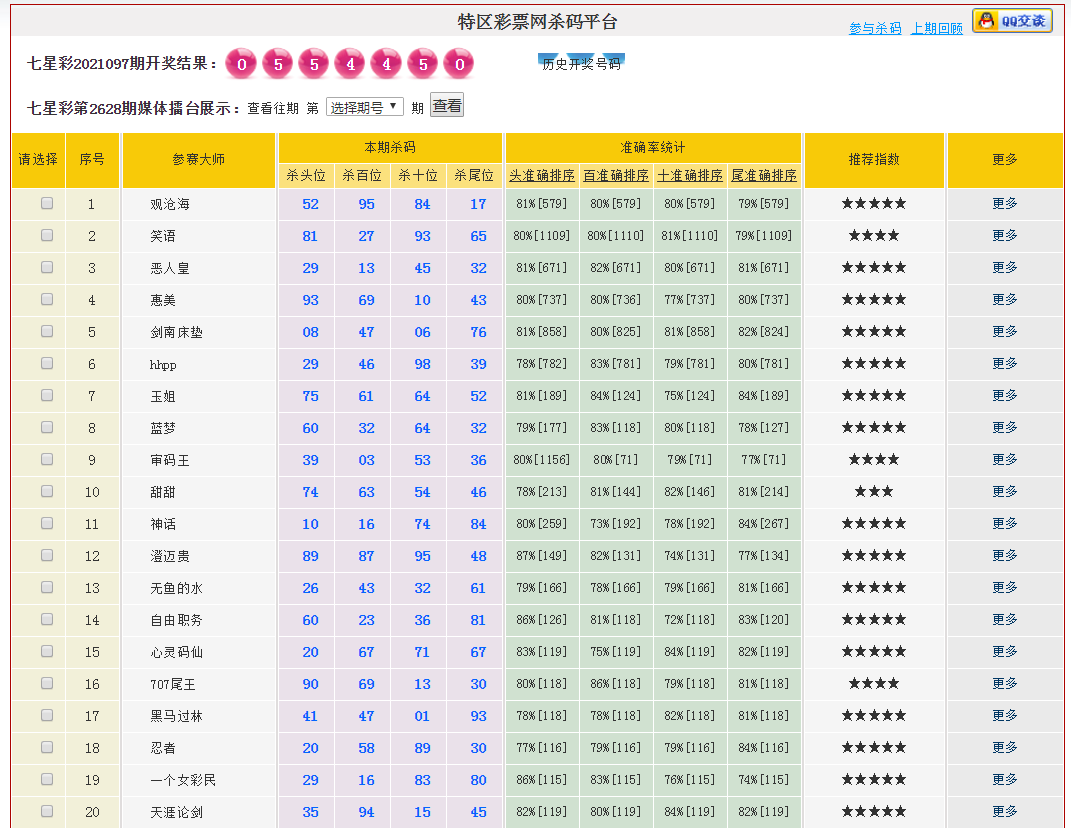
Task: Sort by 尾准确排序 column
Action: tap(764, 176)
